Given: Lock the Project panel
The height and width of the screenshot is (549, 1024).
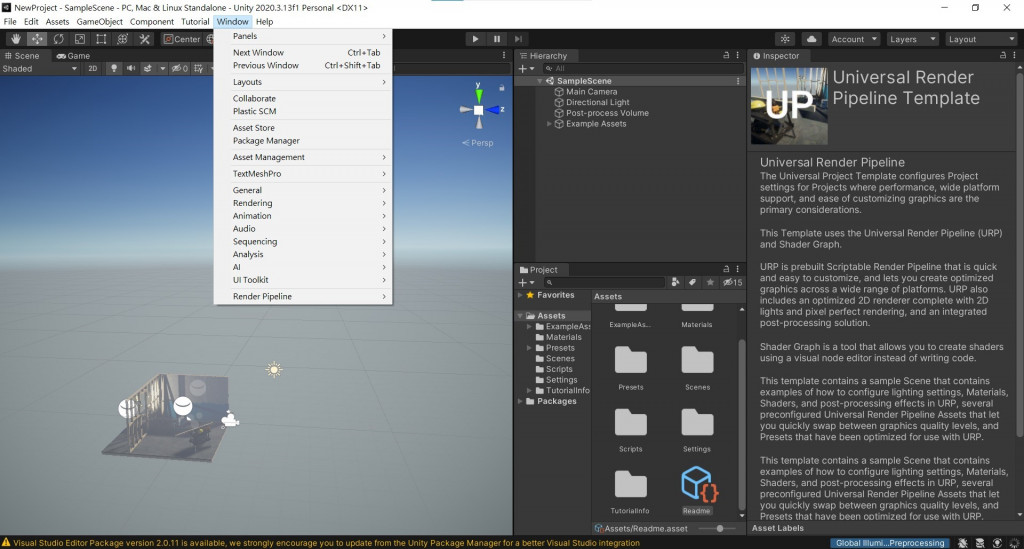Looking at the screenshot, I should coord(726,269).
